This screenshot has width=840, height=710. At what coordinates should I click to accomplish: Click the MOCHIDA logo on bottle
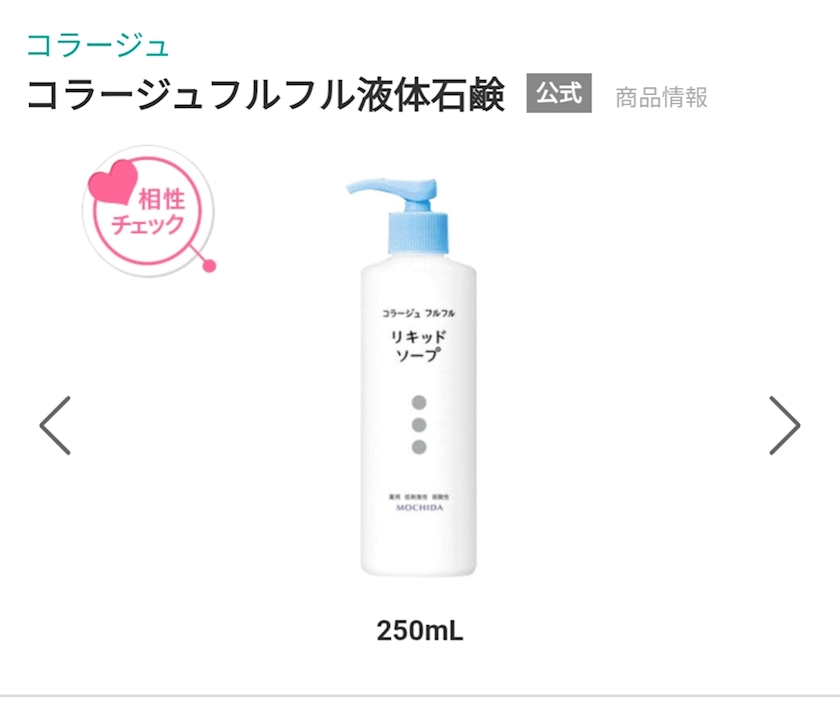tap(419, 507)
